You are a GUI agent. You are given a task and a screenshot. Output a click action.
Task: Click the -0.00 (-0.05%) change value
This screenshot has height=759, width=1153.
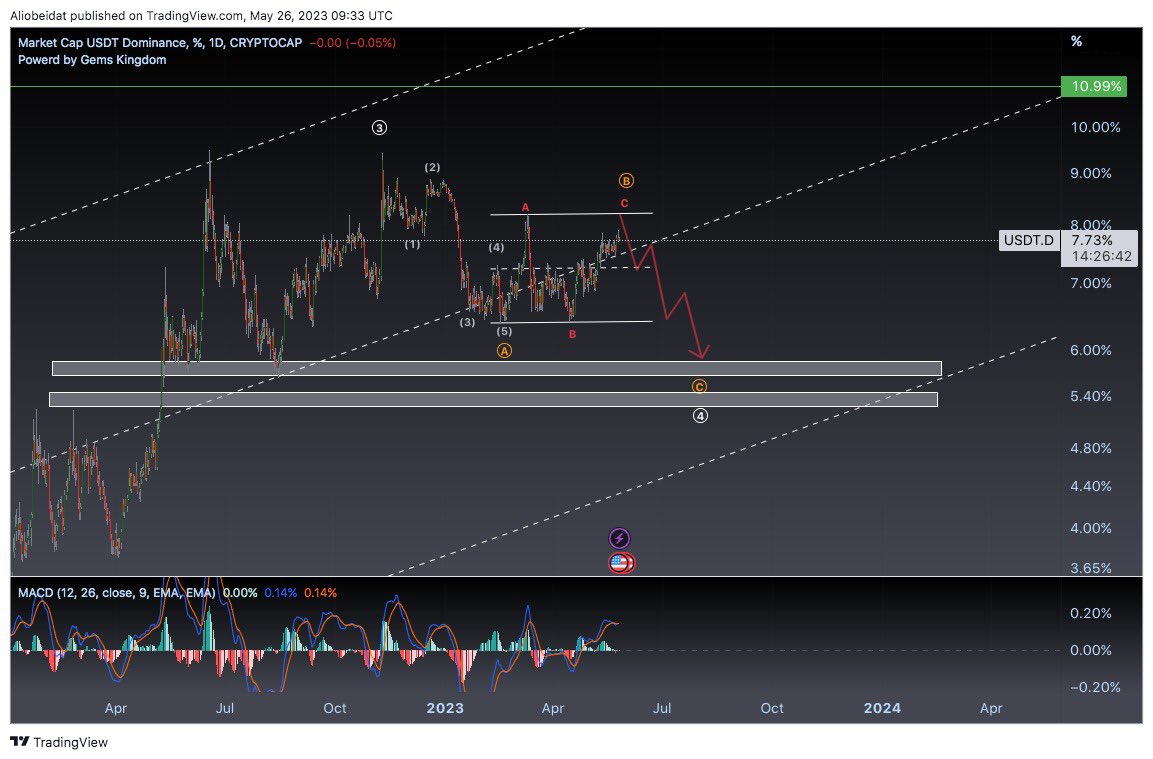352,43
